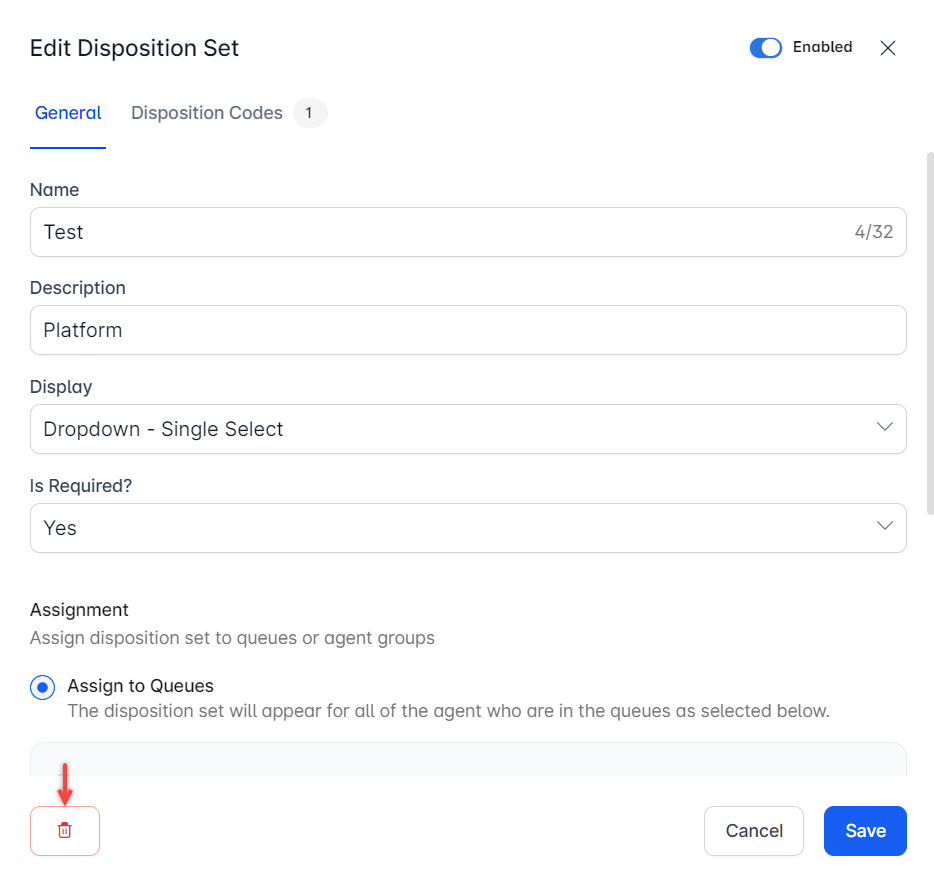The height and width of the screenshot is (878, 934).
Task: Delete the disposition set using trash icon
Action: pyautogui.click(x=65, y=831)
